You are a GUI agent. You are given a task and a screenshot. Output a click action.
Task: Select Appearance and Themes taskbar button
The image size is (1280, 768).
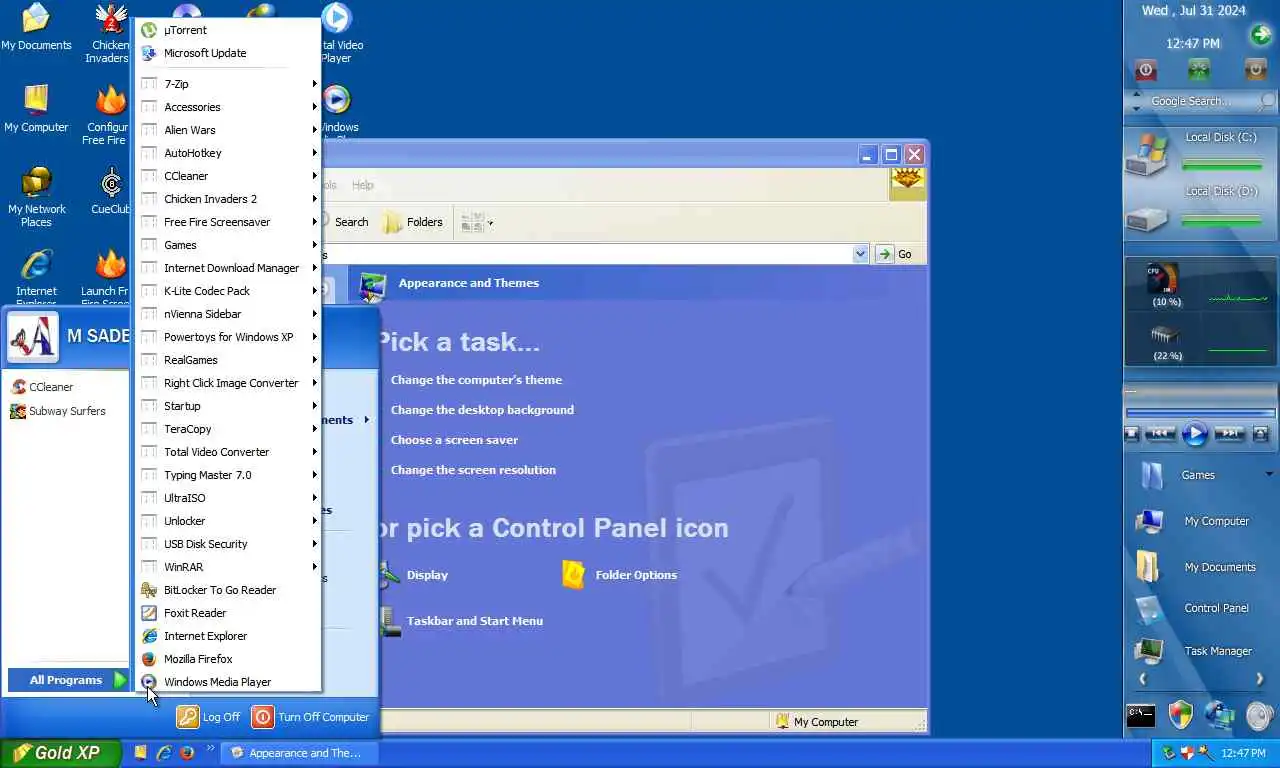[x=299, y=753]
